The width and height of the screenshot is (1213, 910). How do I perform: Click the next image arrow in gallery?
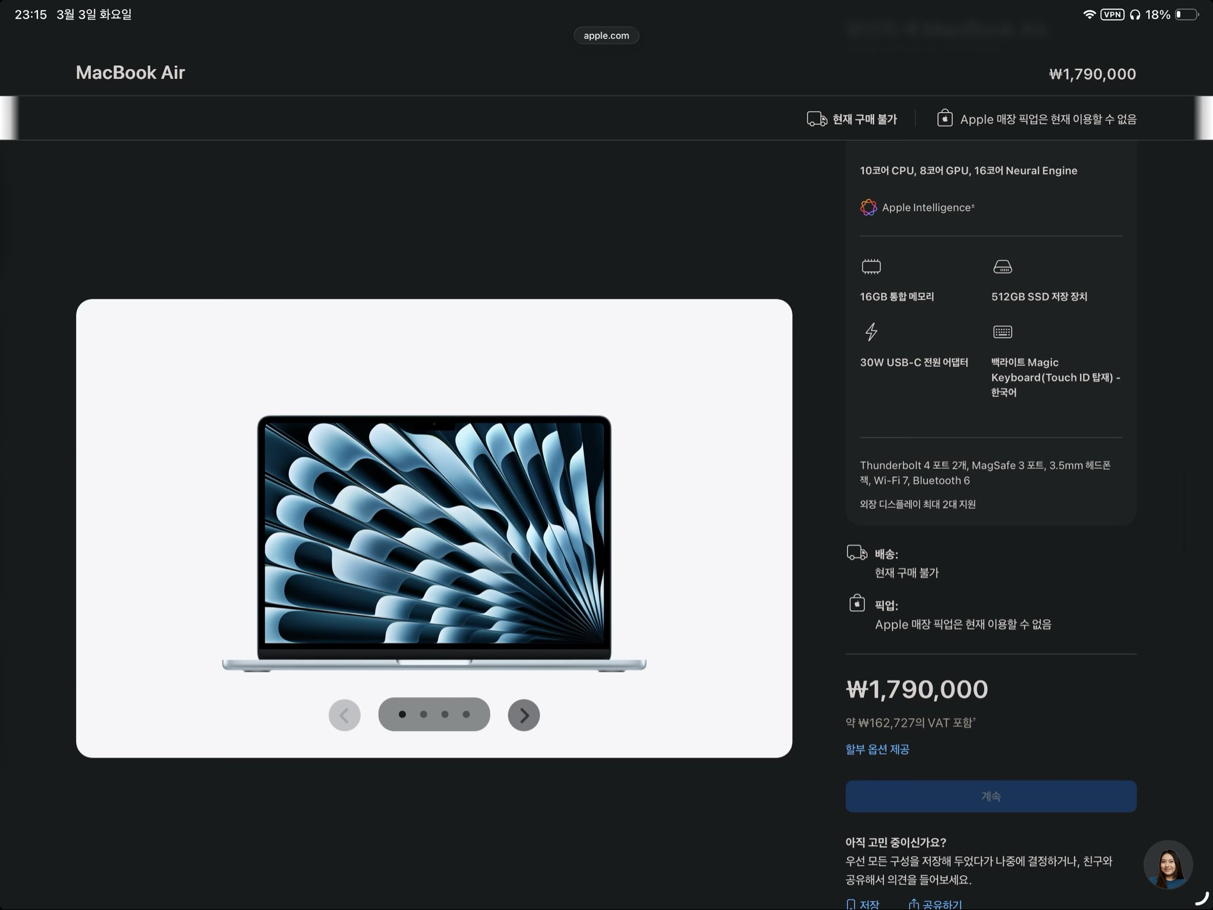tap(523, 715)
